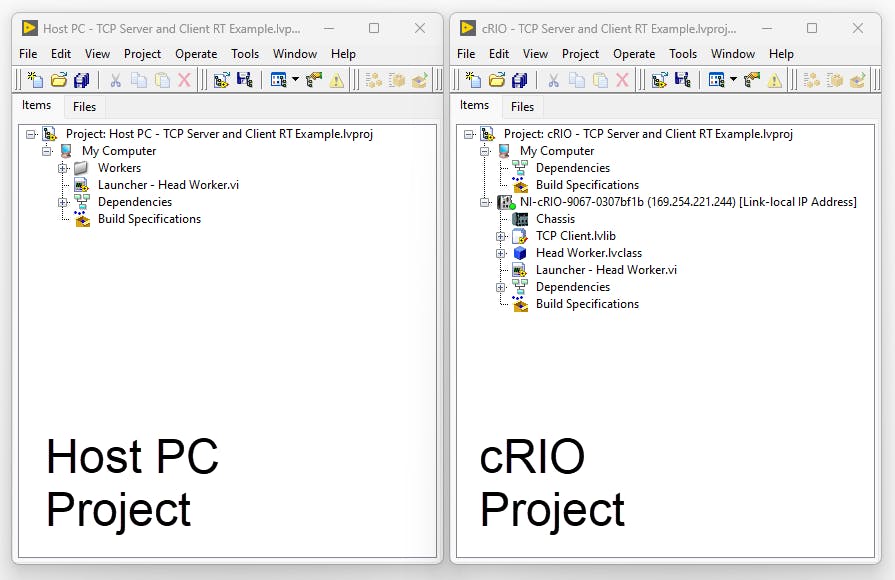Click Launcher - Head Worker.vi icon in Host PC

pyautogui.click(x=82, y=185)
